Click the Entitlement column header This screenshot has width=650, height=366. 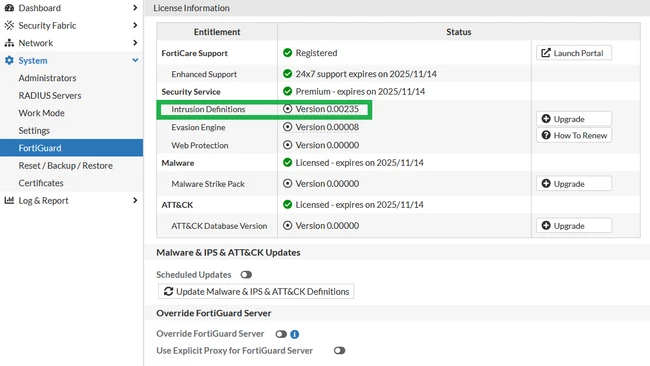pyautogui.click(x=217, y=32)
